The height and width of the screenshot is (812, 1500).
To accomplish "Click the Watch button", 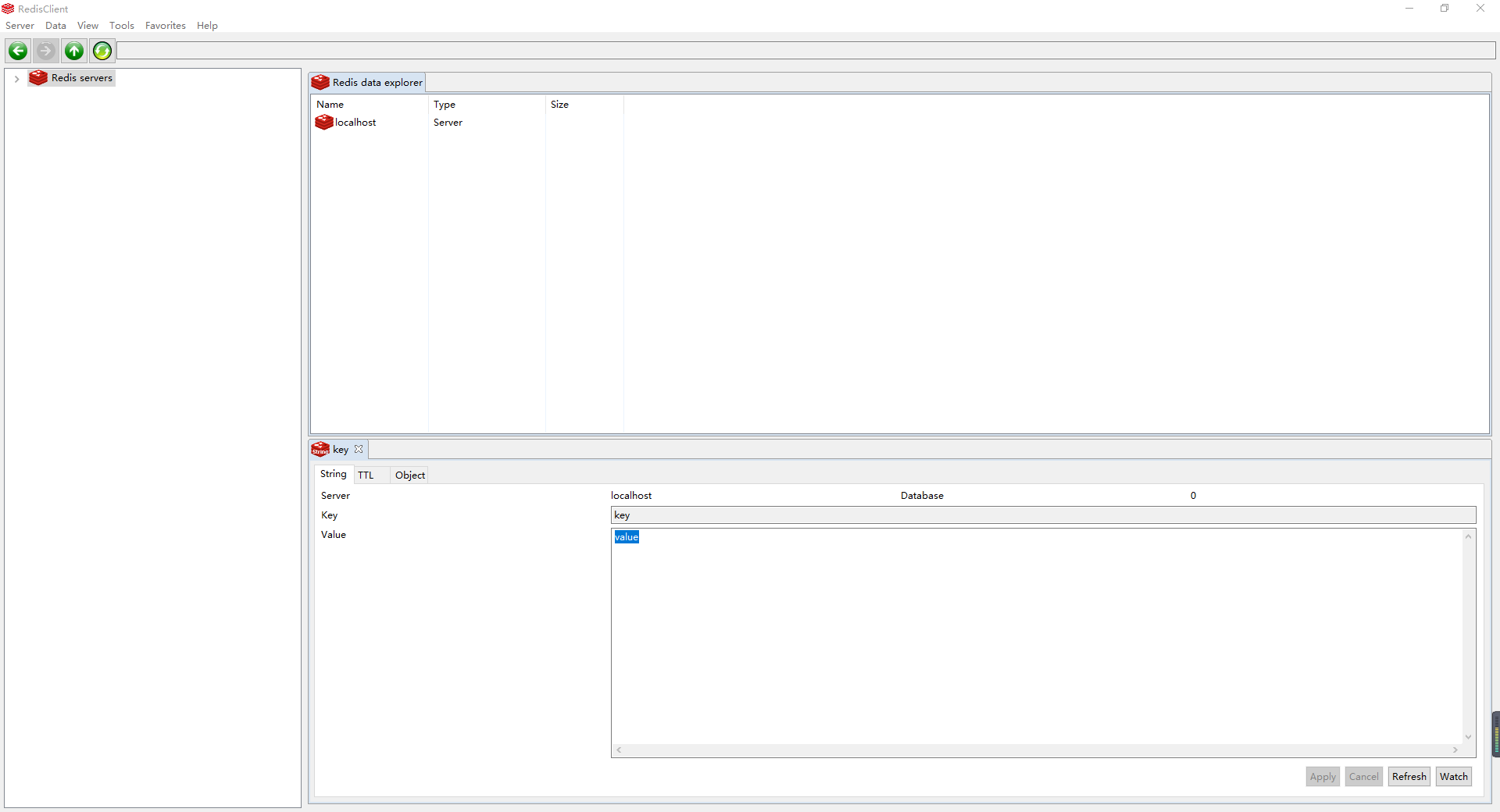I will [1454, 777].
